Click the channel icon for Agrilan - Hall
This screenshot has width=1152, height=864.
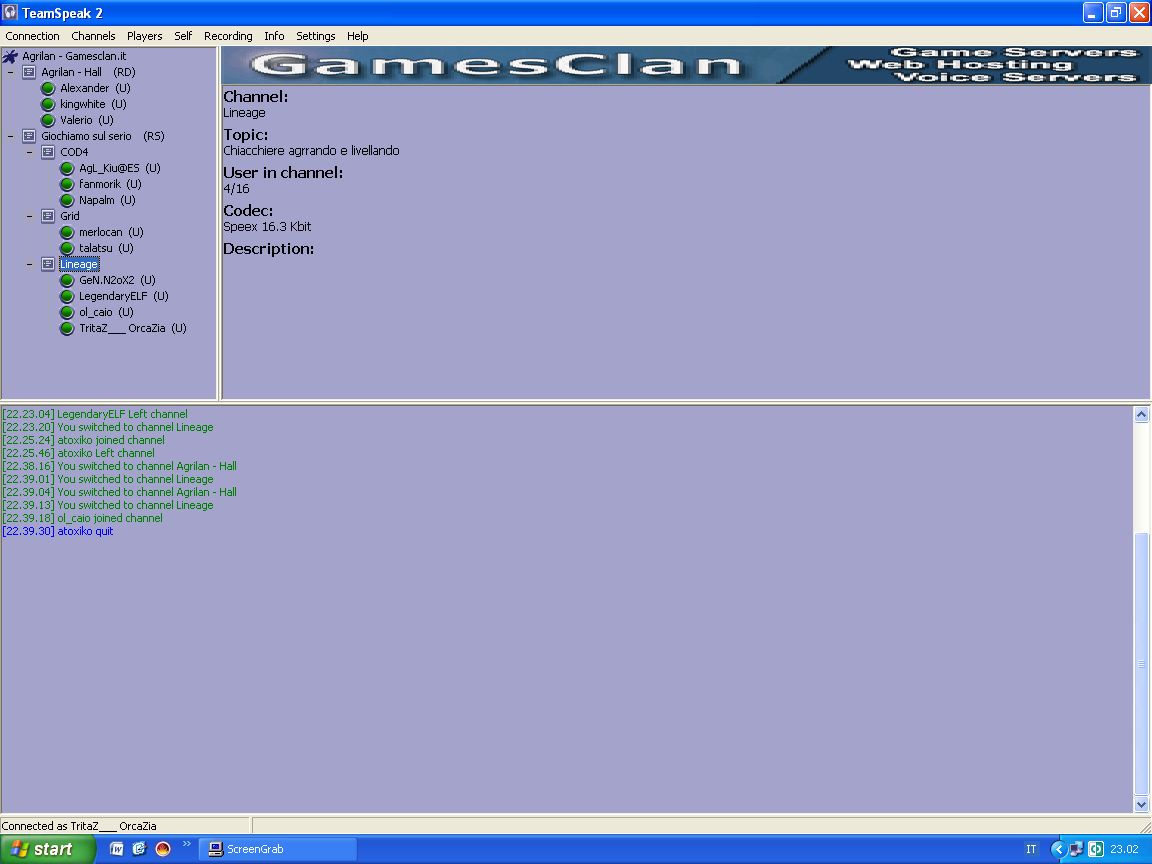coord(29,72)
